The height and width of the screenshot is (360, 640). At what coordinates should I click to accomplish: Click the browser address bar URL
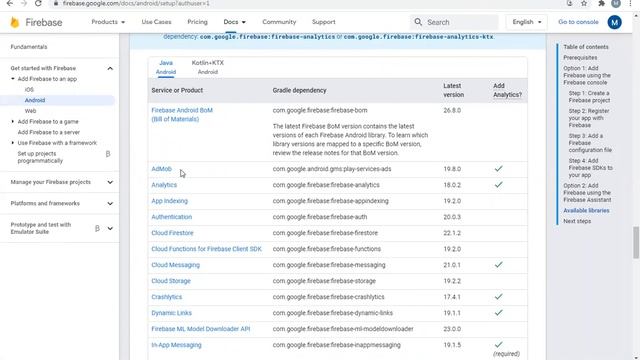(x=136, y=3)
